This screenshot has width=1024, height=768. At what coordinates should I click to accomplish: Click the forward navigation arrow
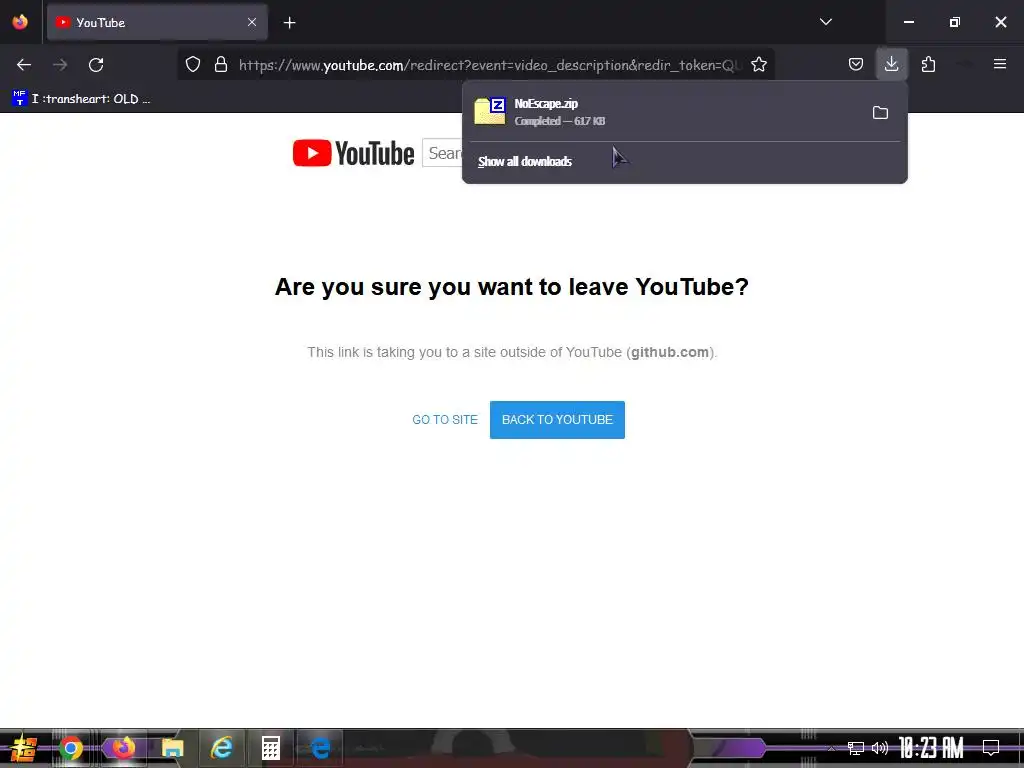coord(60,65)
